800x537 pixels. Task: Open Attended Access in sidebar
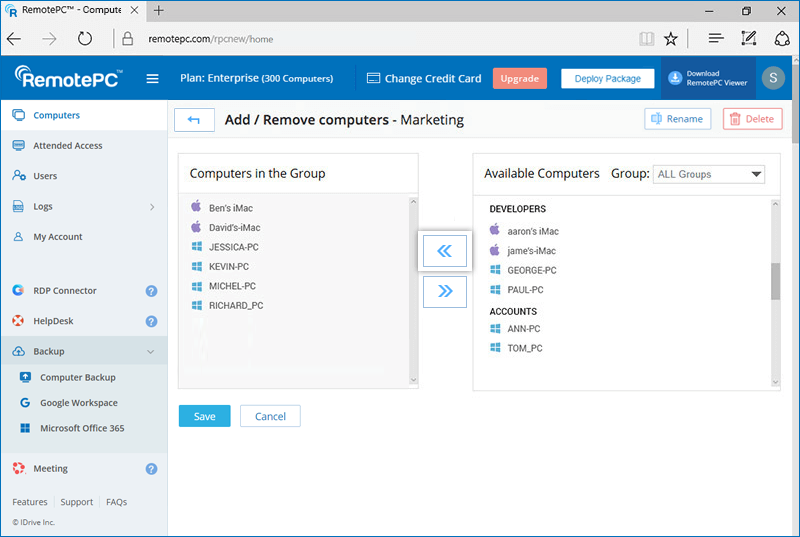(67, 146)
